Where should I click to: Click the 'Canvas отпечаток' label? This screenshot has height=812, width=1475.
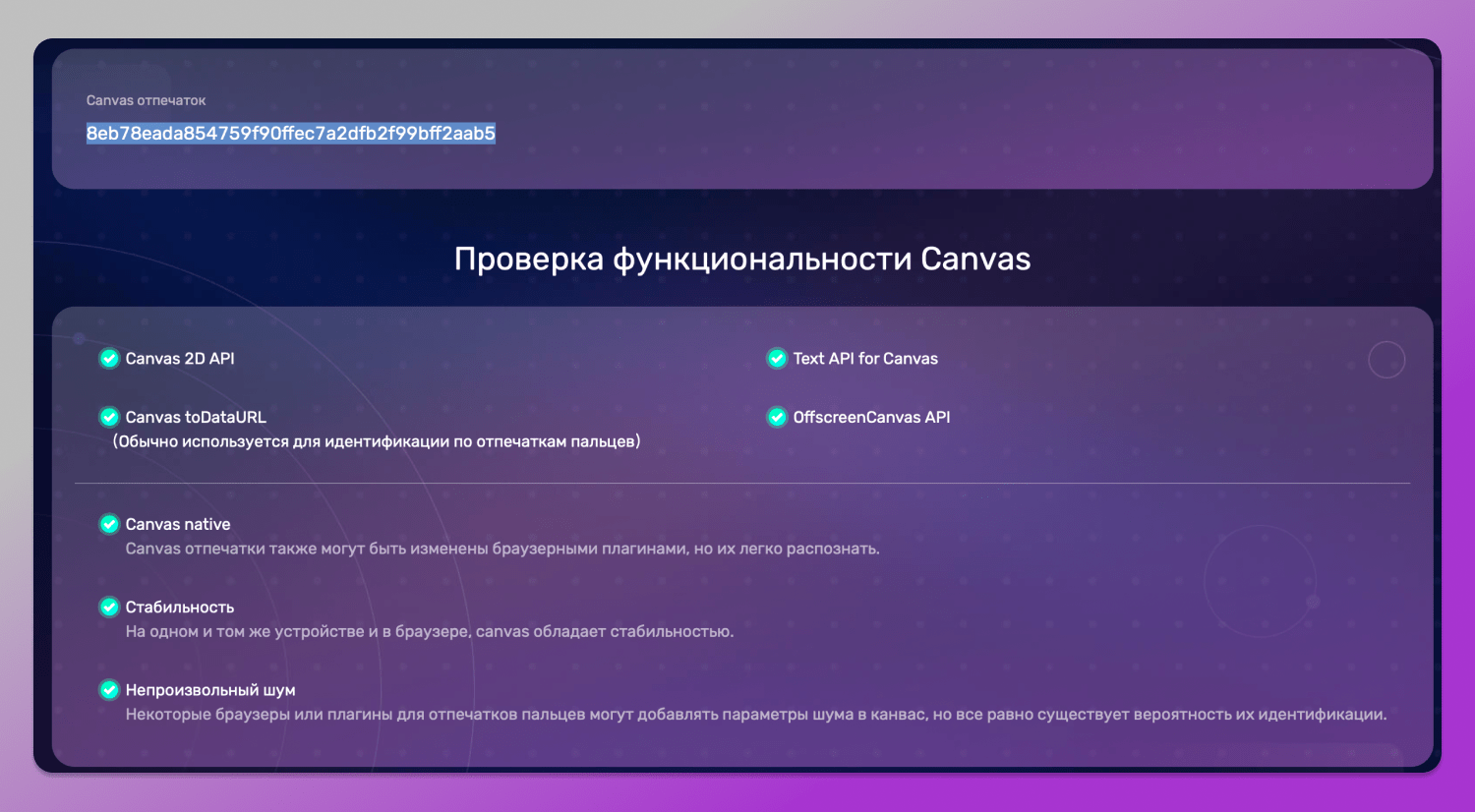[146, 100]
